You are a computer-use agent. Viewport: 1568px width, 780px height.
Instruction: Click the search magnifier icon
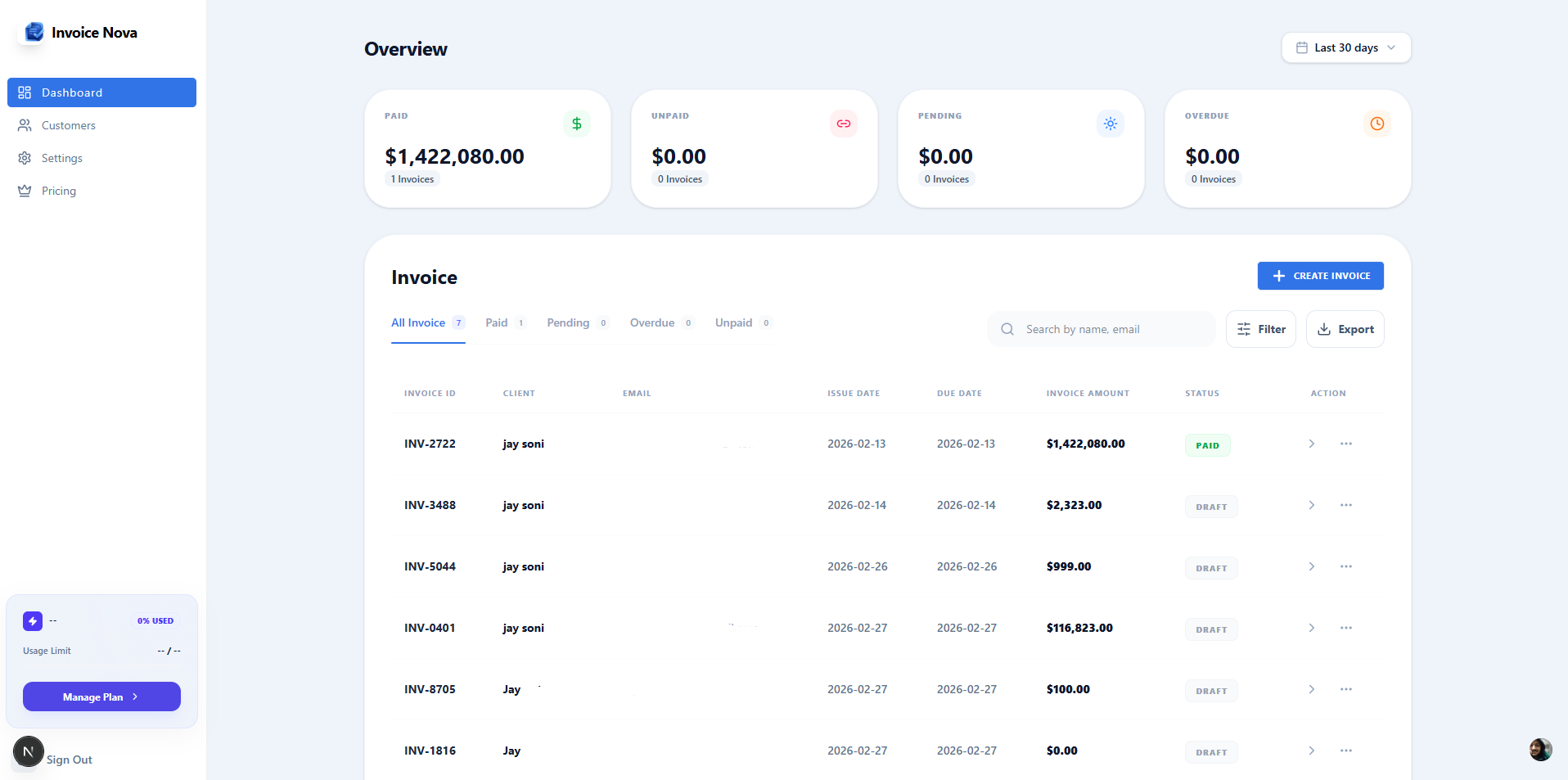coord(1007,329)
